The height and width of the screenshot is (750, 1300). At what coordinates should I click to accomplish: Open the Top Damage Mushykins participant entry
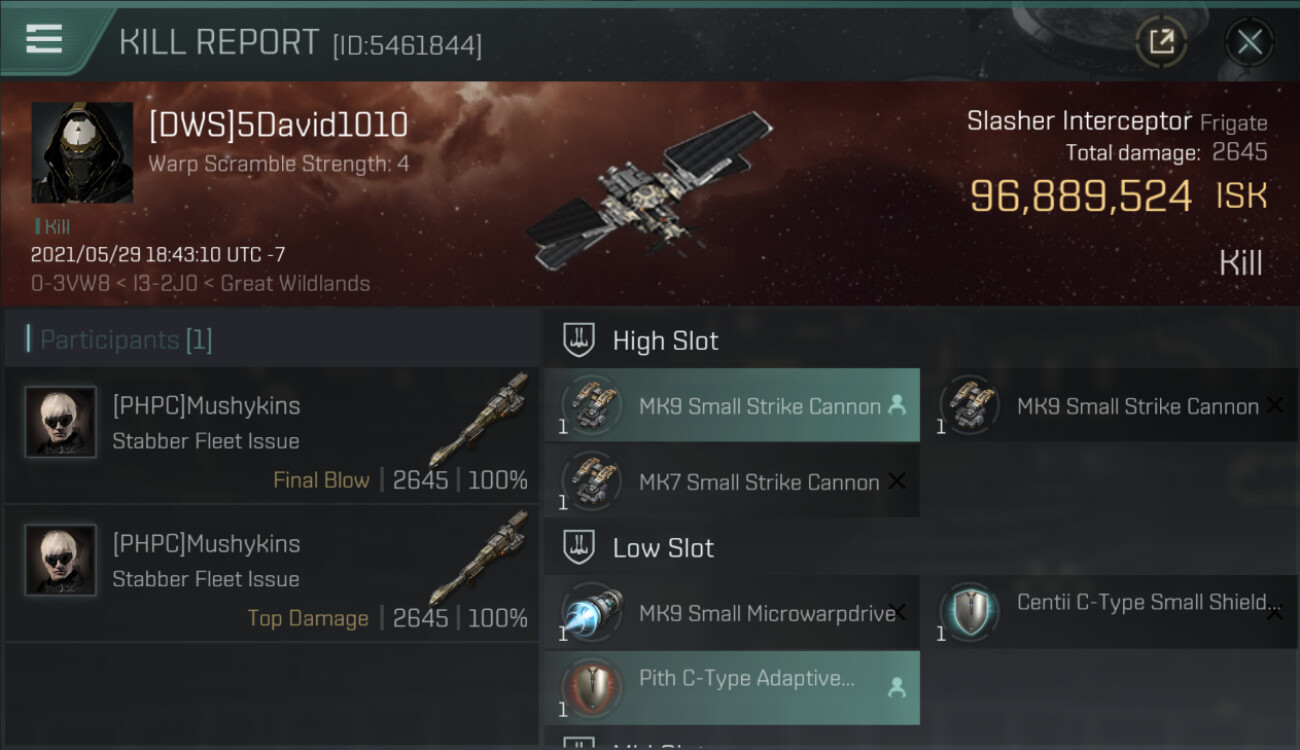271,573
